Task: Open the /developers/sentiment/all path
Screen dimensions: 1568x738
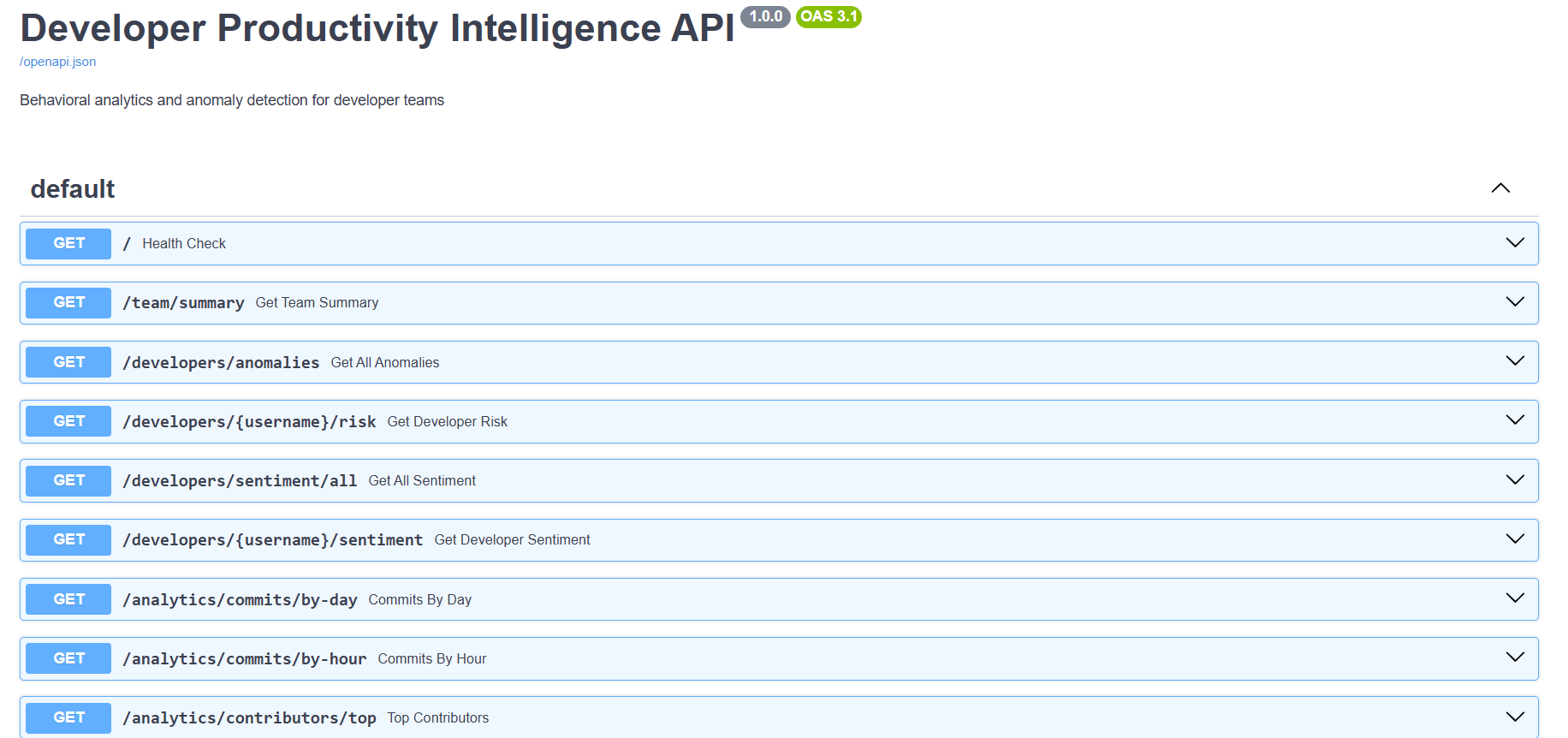Action: coord(240,481)
